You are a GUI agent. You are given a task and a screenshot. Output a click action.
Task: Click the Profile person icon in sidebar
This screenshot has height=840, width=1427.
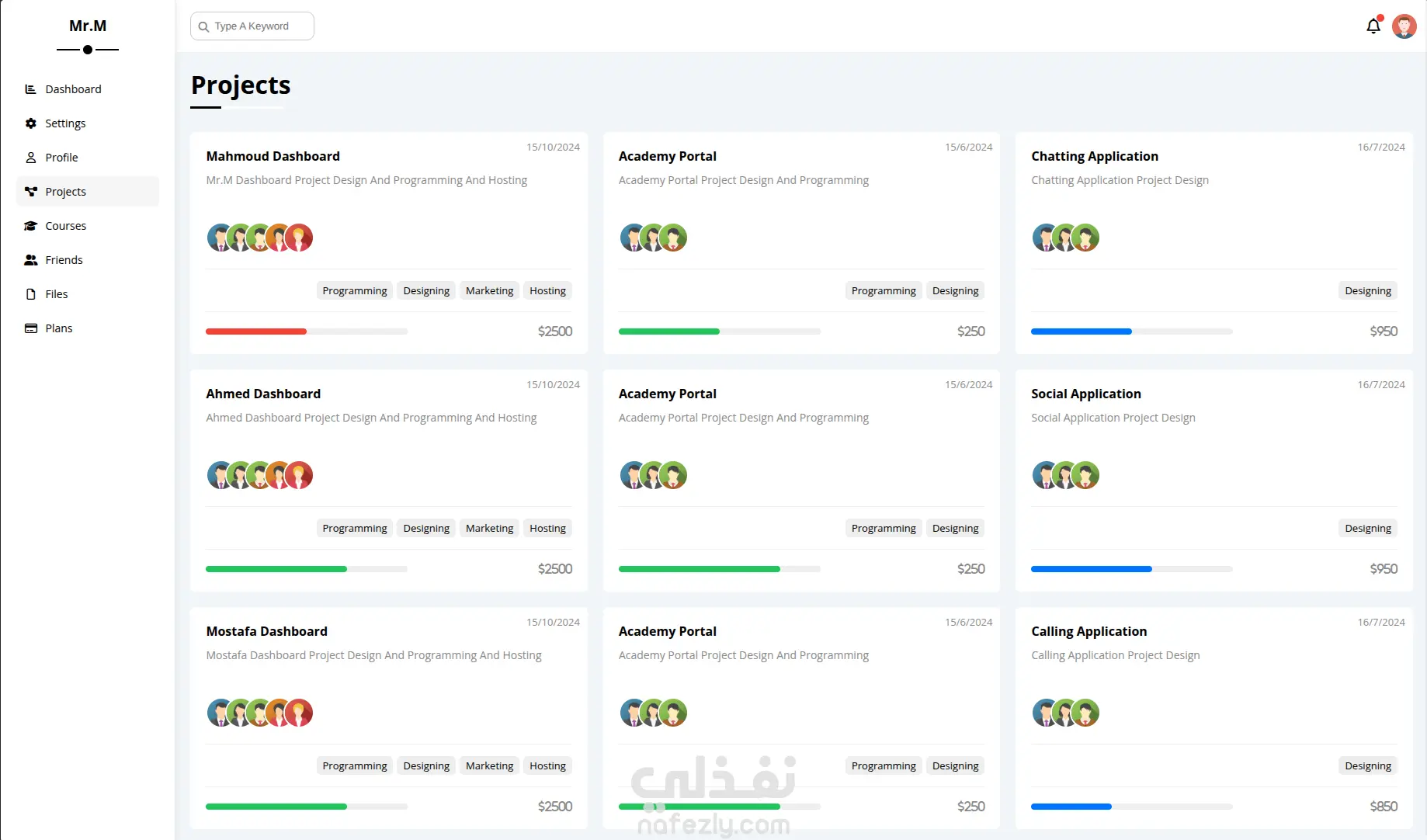(x=31, y=158)
